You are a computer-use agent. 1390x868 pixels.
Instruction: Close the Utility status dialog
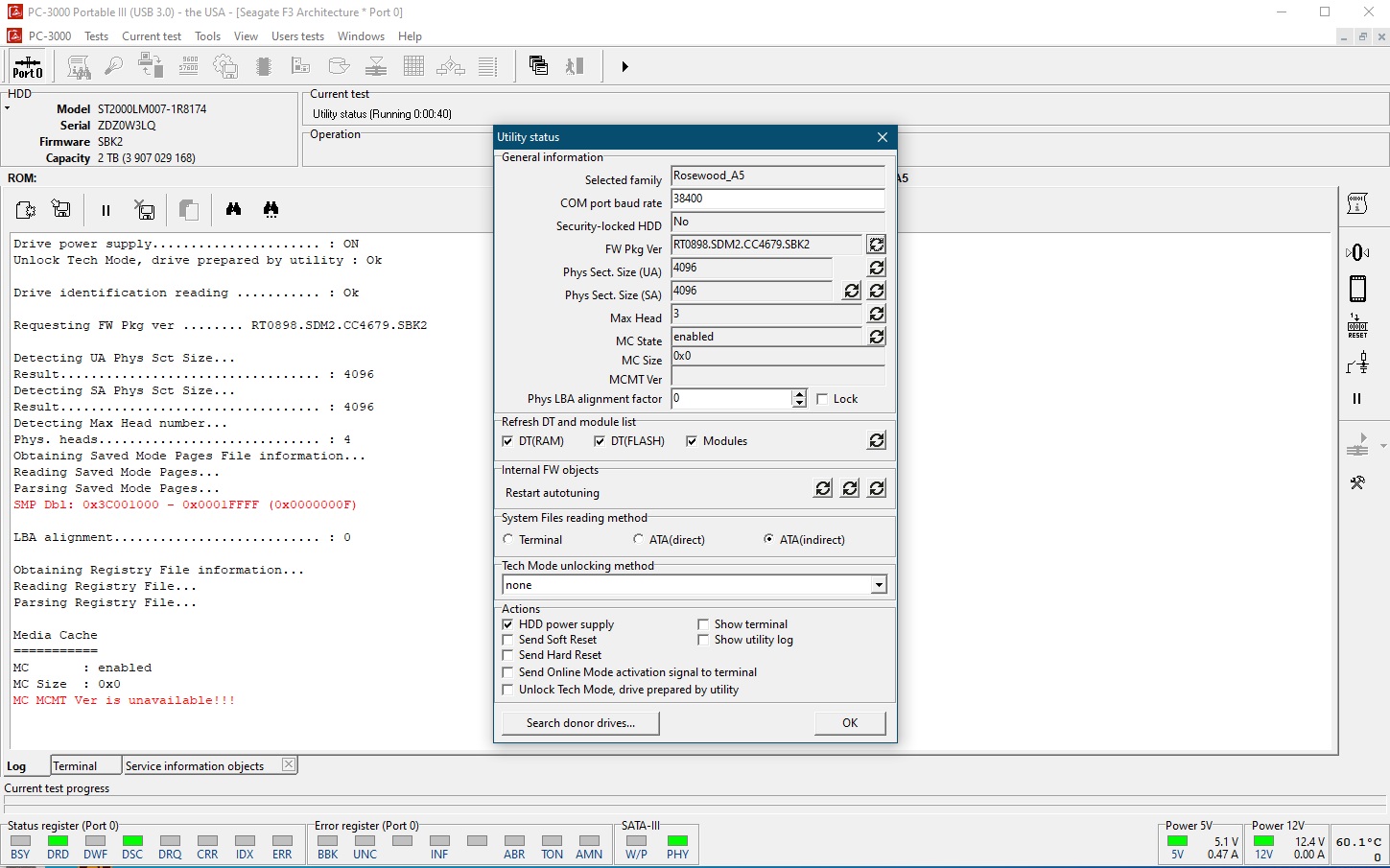click(x=883, y=137)
